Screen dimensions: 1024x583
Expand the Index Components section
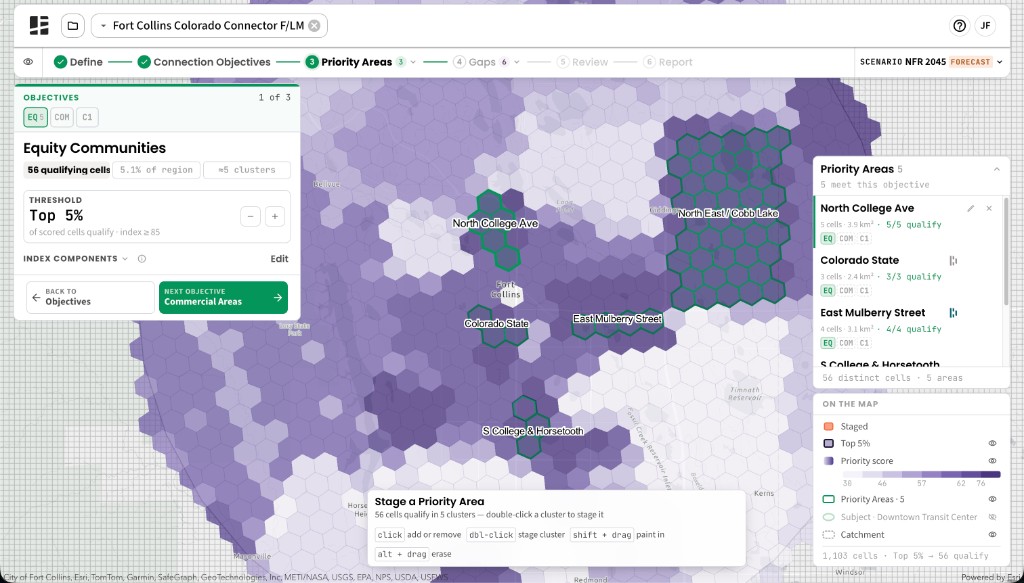pos(75,259)
